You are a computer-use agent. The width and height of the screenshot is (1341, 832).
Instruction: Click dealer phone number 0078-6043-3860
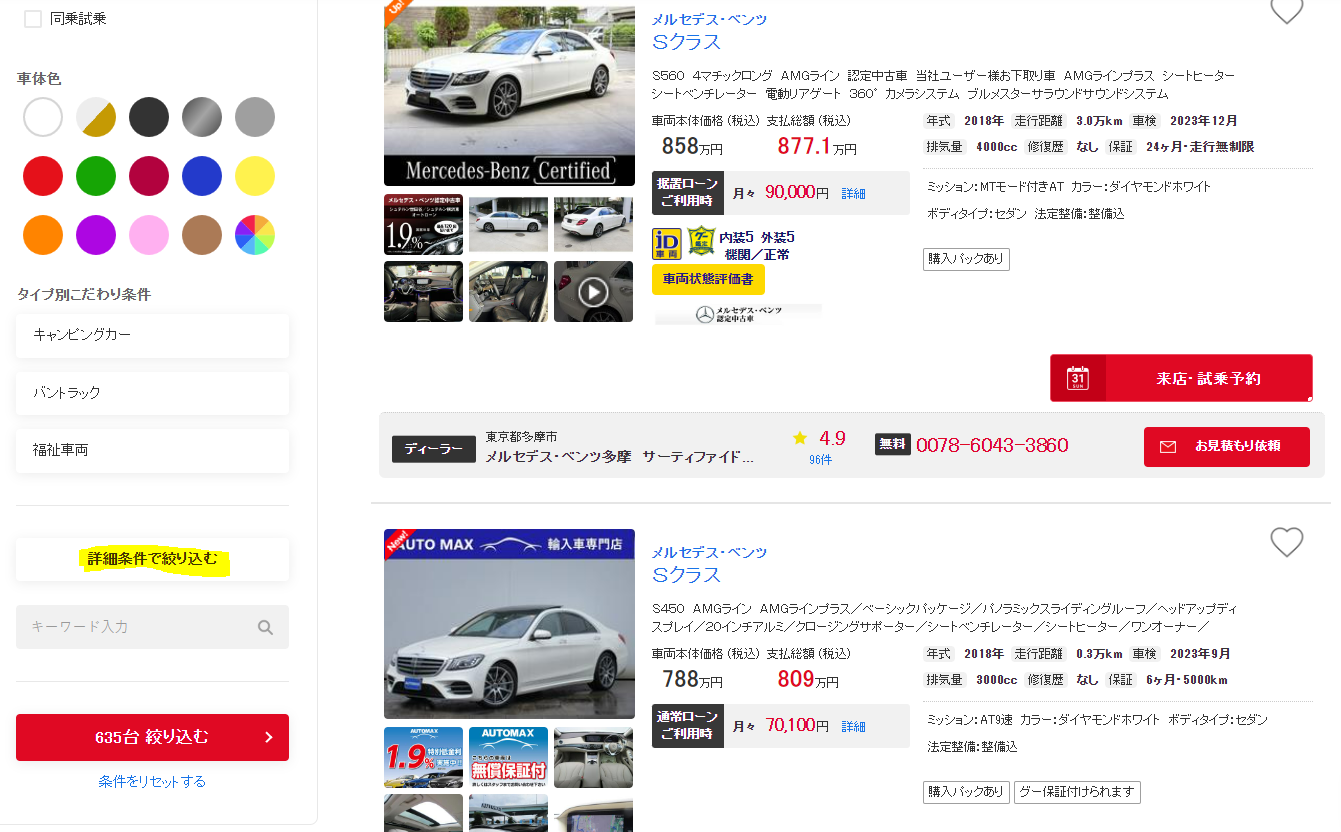pyautogui.click(x=992, y=445)
